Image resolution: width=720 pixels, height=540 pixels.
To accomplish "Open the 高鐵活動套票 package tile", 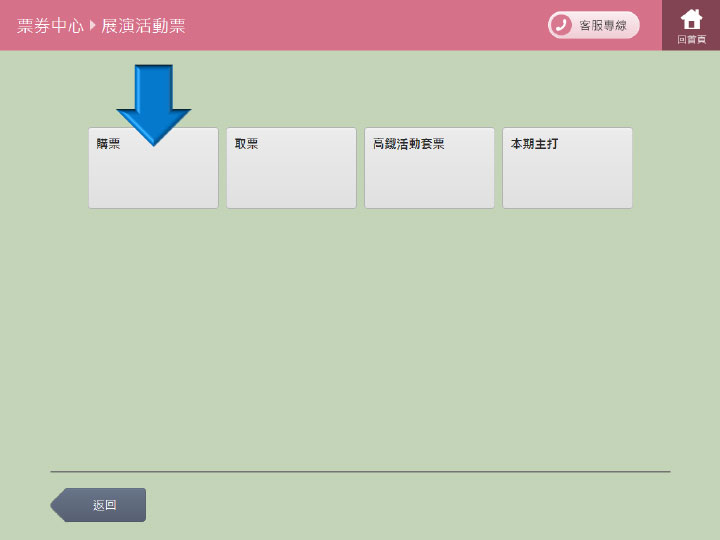I will click(x=429, y=168).
